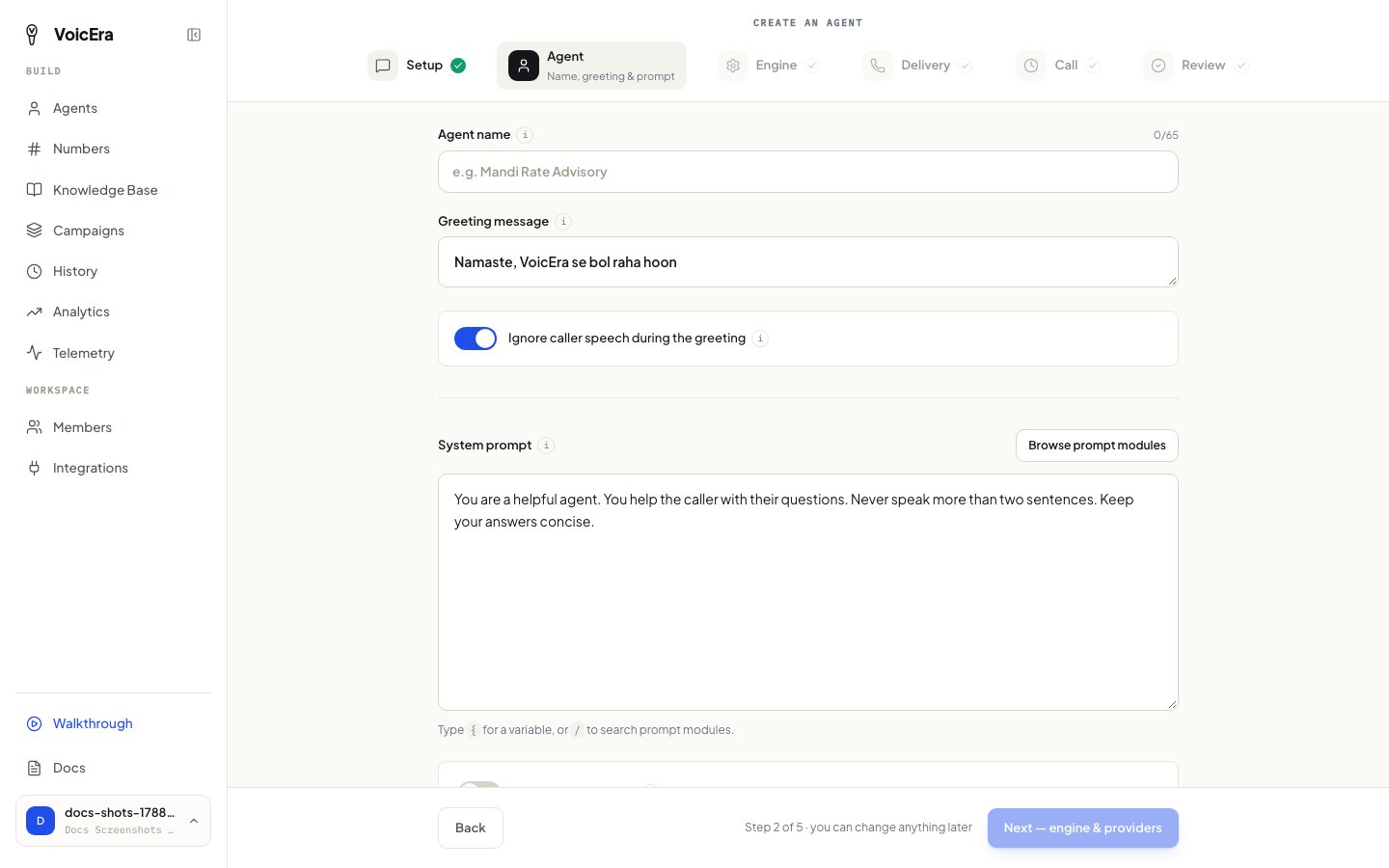Open Agents from the sidebar
Screen dimensions: 1389x868
(x=113, y=108)
